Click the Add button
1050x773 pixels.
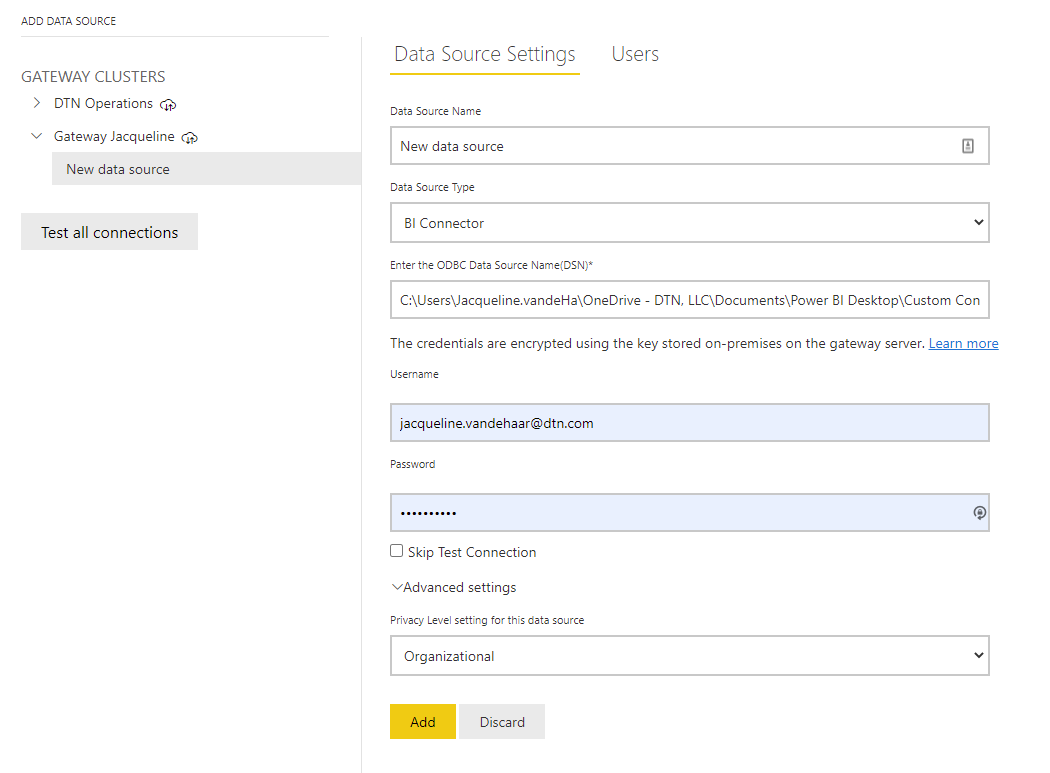423,722
